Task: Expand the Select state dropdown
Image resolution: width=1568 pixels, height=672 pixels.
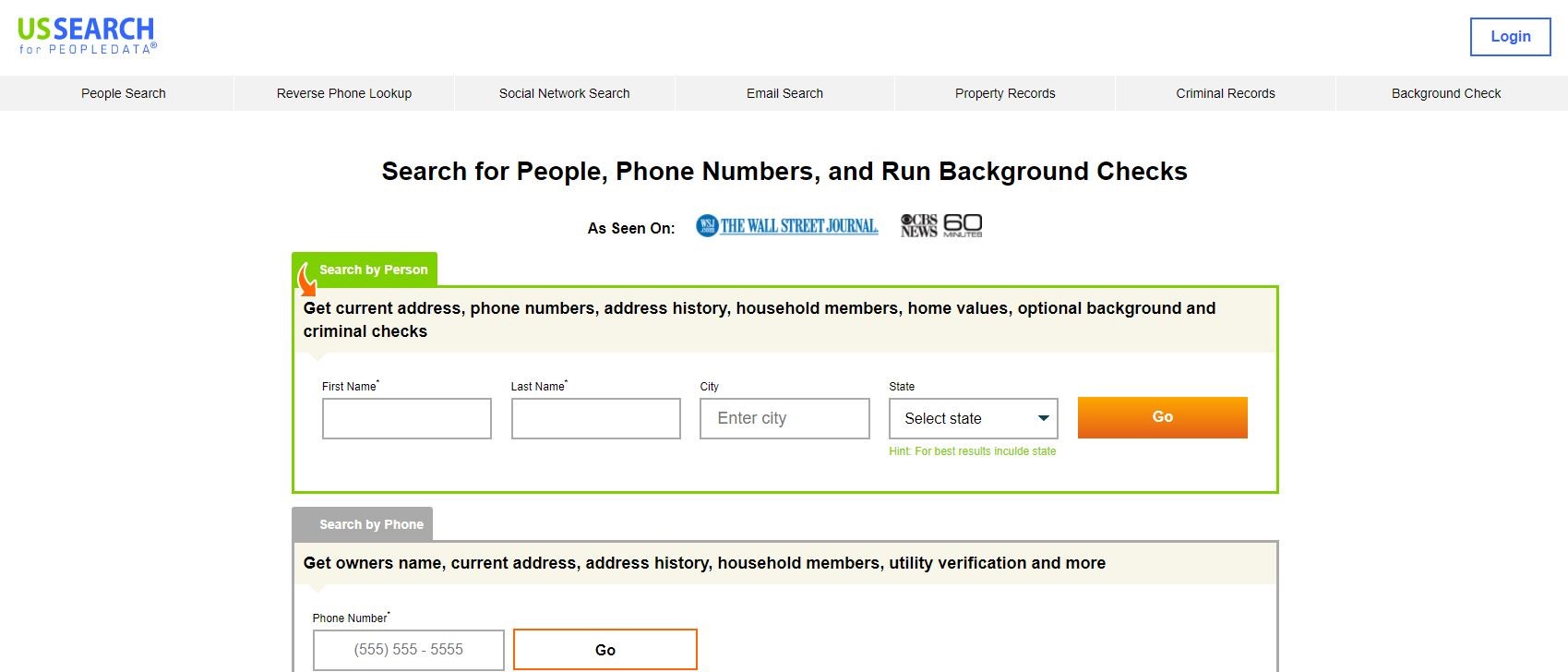Action: click(973, 418)
